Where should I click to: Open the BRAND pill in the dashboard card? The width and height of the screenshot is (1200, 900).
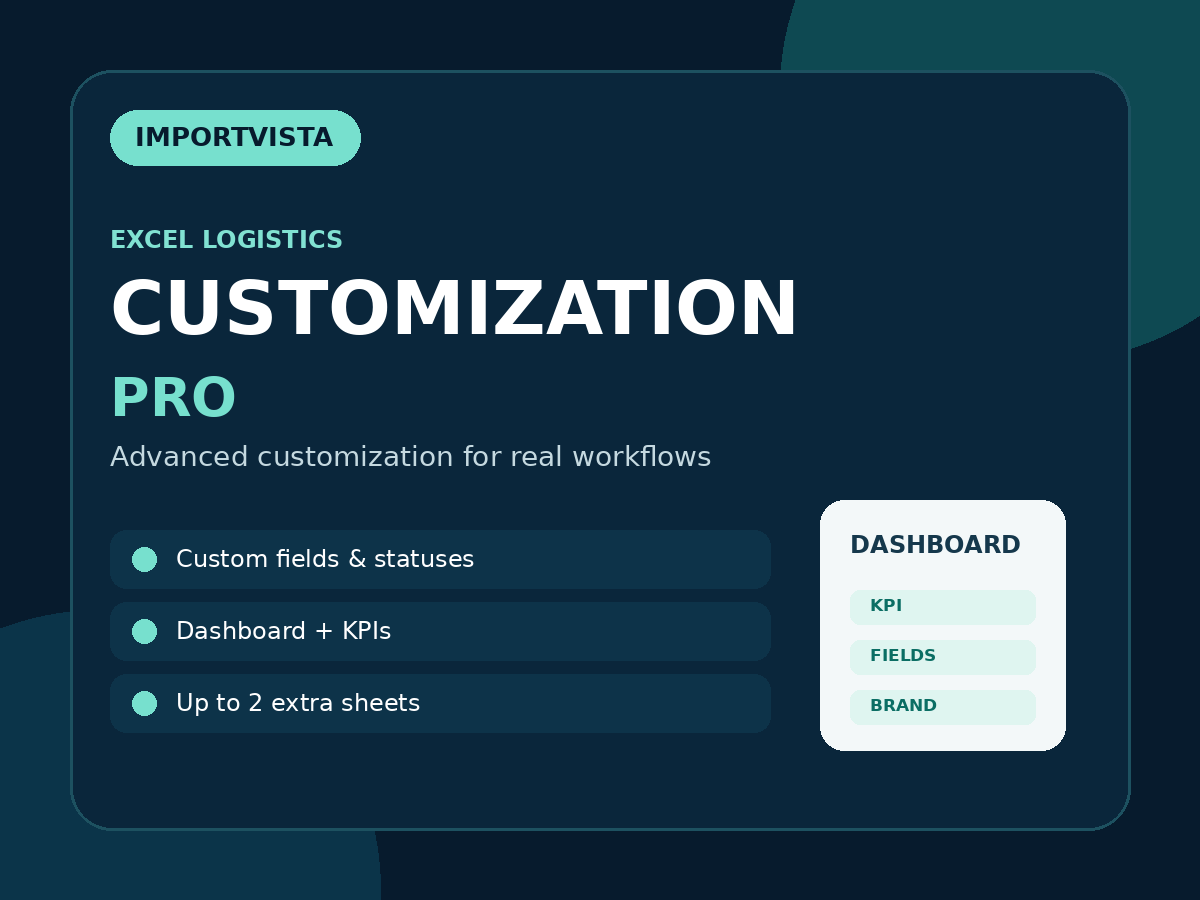pos(943,707)
